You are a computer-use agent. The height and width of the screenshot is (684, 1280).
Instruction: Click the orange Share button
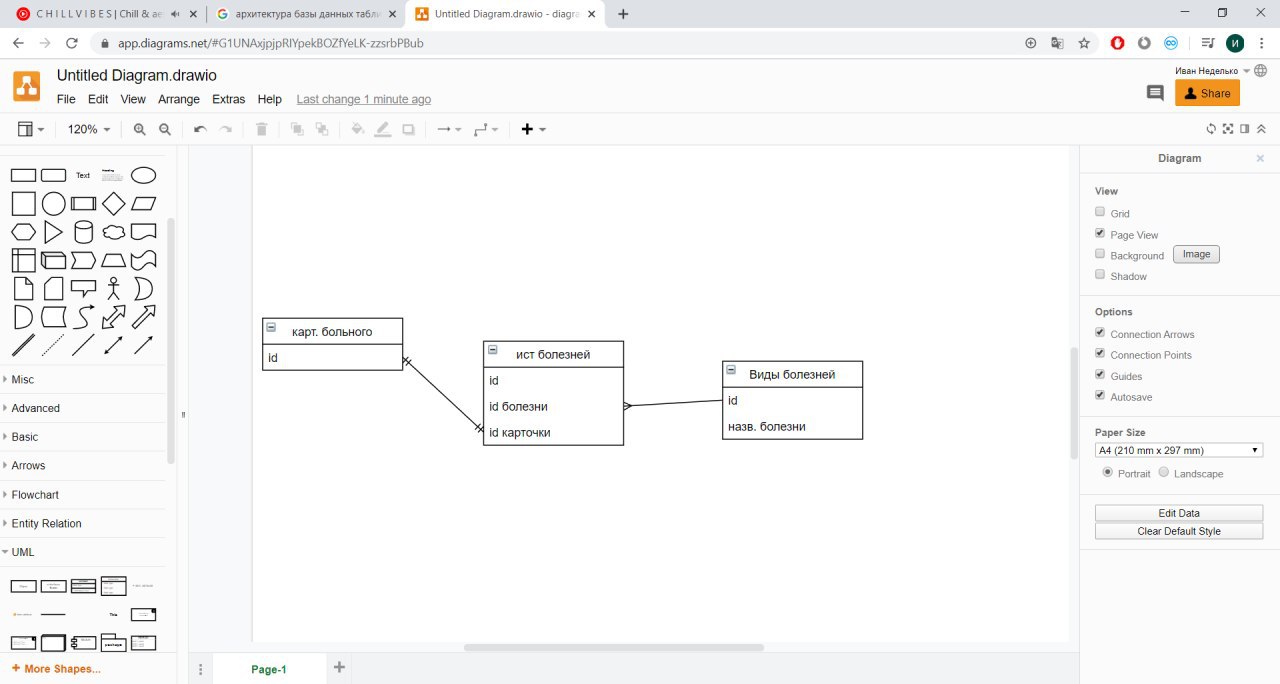pyautogui.click(x=1207, y=93)
